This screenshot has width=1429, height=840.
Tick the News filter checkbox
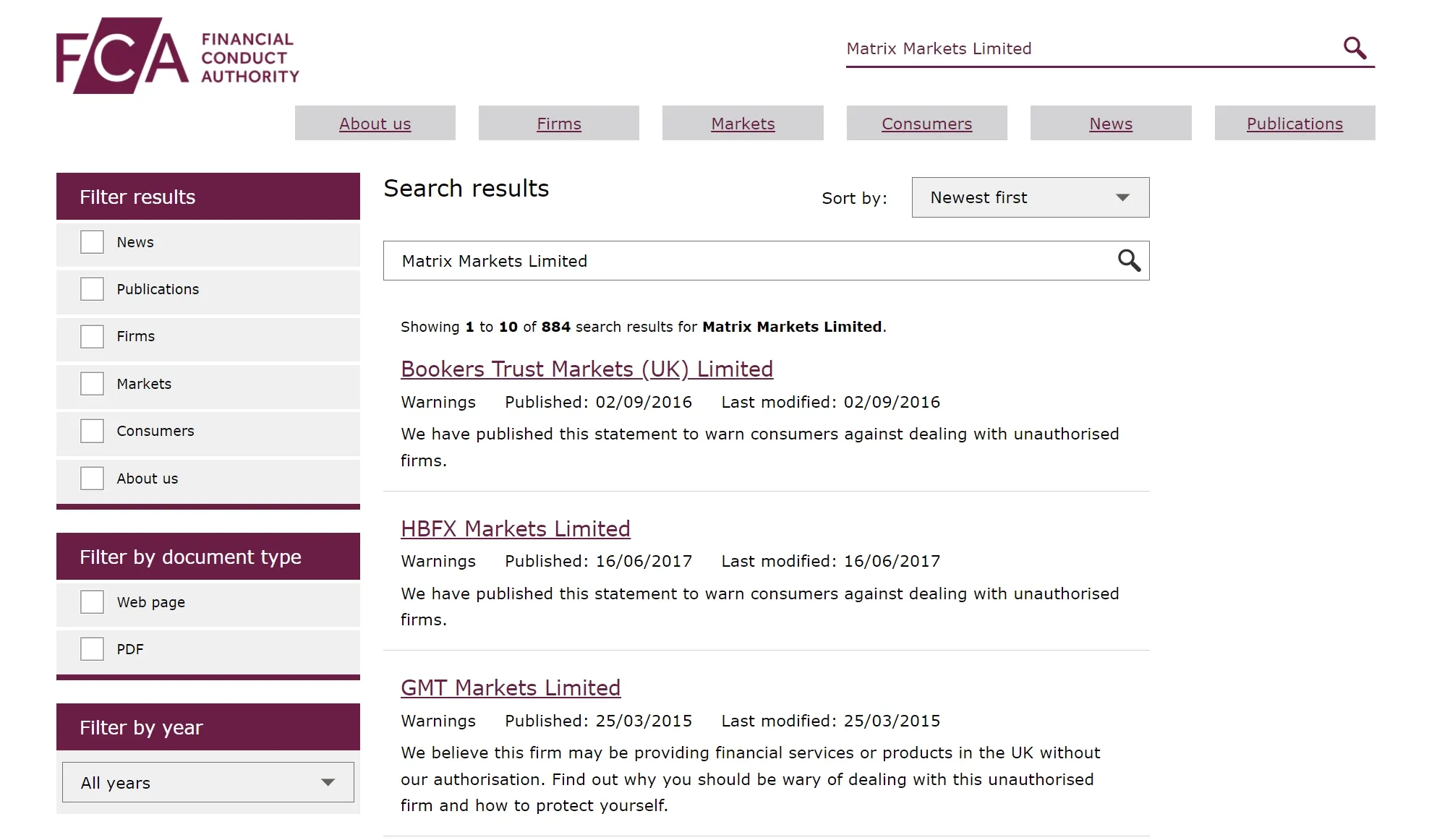[92, 242]
